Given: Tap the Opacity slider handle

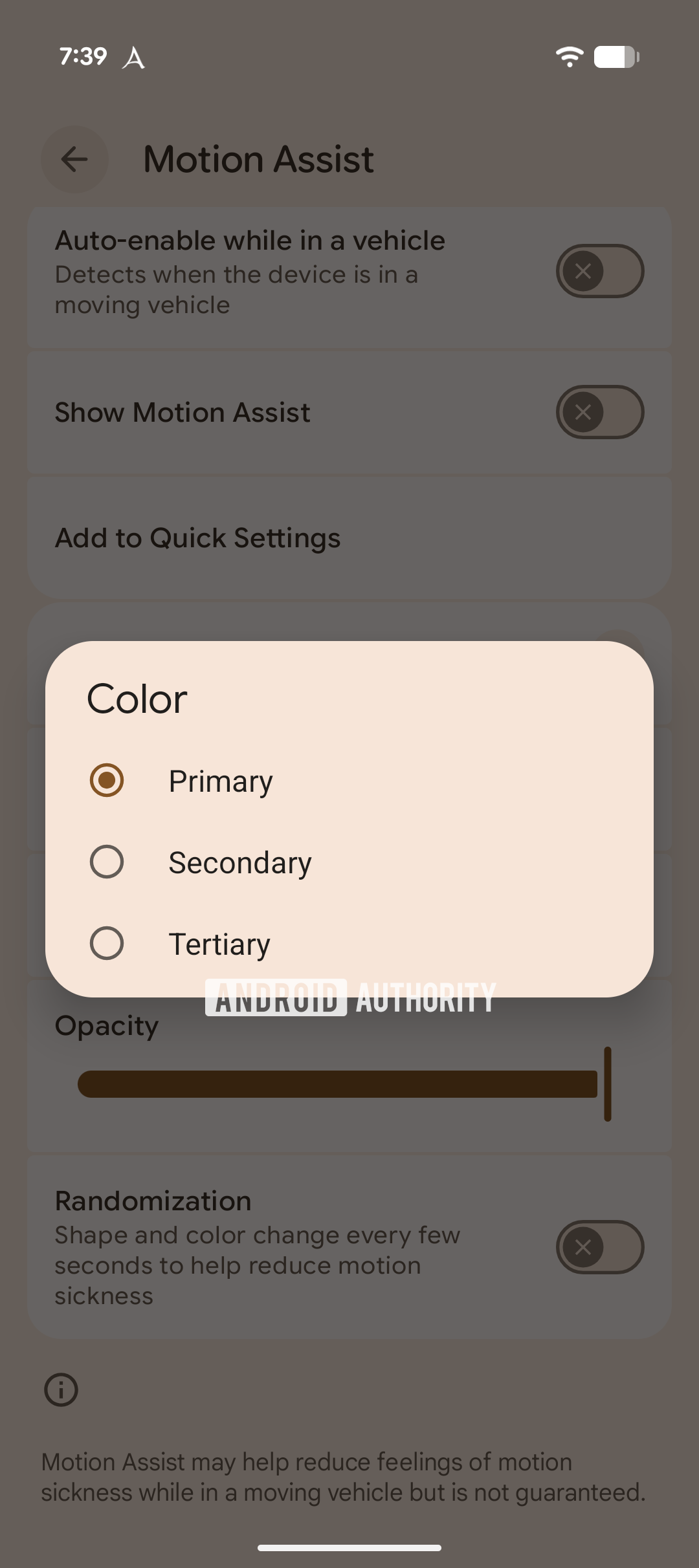Looking at the screenshot, I should pyautogui.click(x=607, y=1084).
